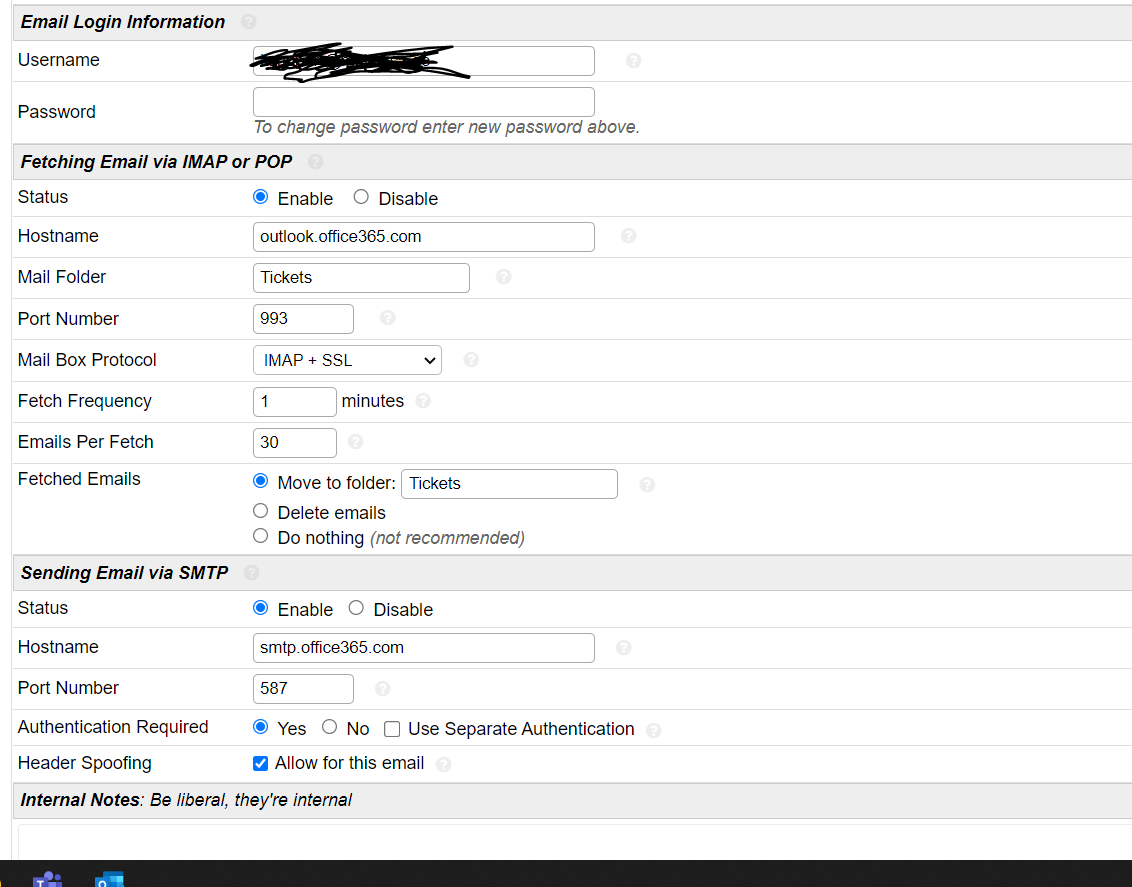1132x887 pixels.
Task: Open Outlook from the taskbar
Action: 108,878
